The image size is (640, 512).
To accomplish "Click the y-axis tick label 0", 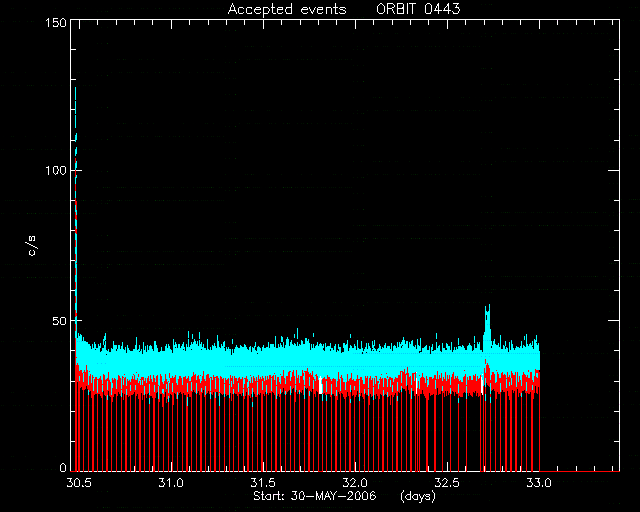I will (x=63, y=467).
